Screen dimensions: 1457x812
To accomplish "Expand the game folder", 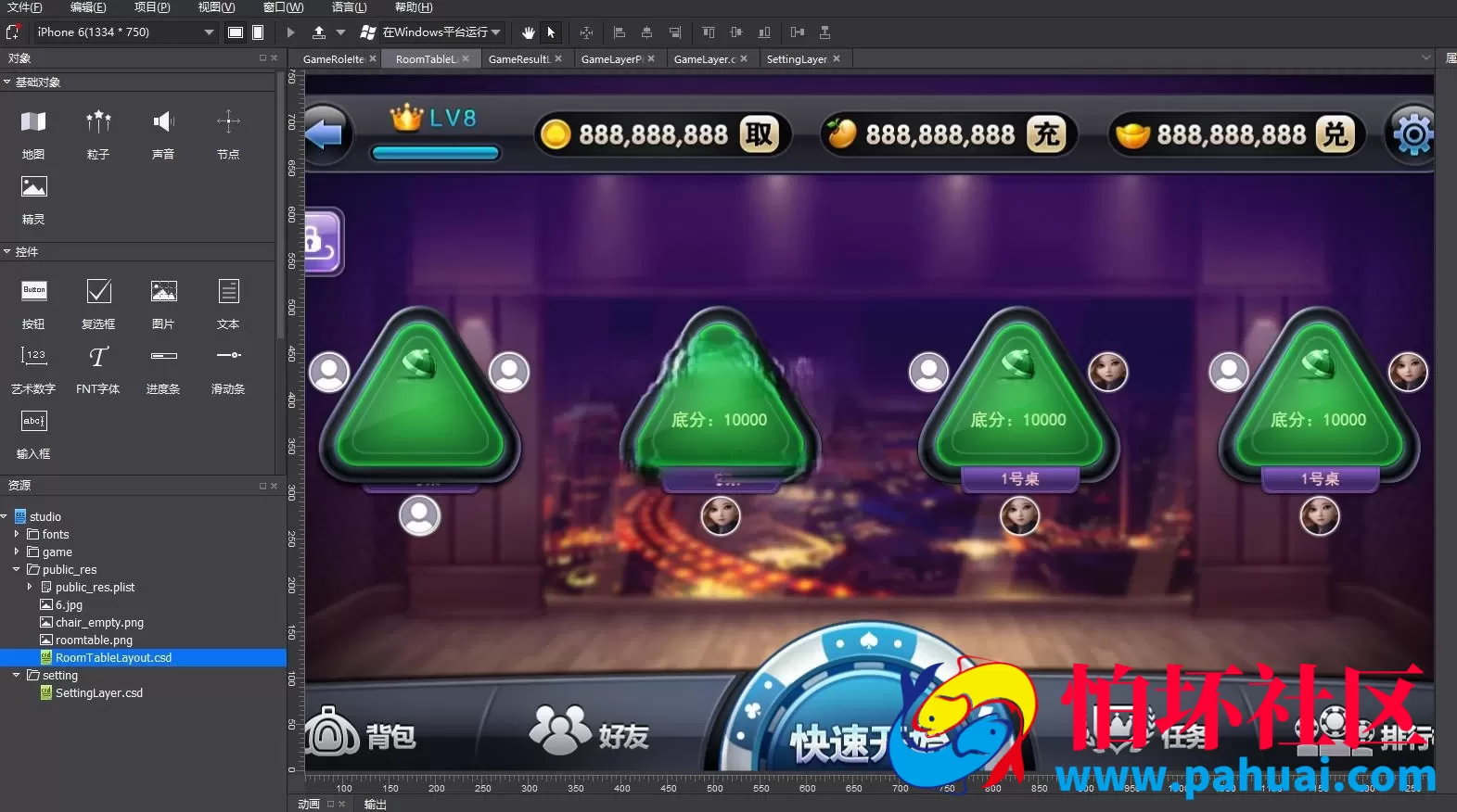I will 17,552.
